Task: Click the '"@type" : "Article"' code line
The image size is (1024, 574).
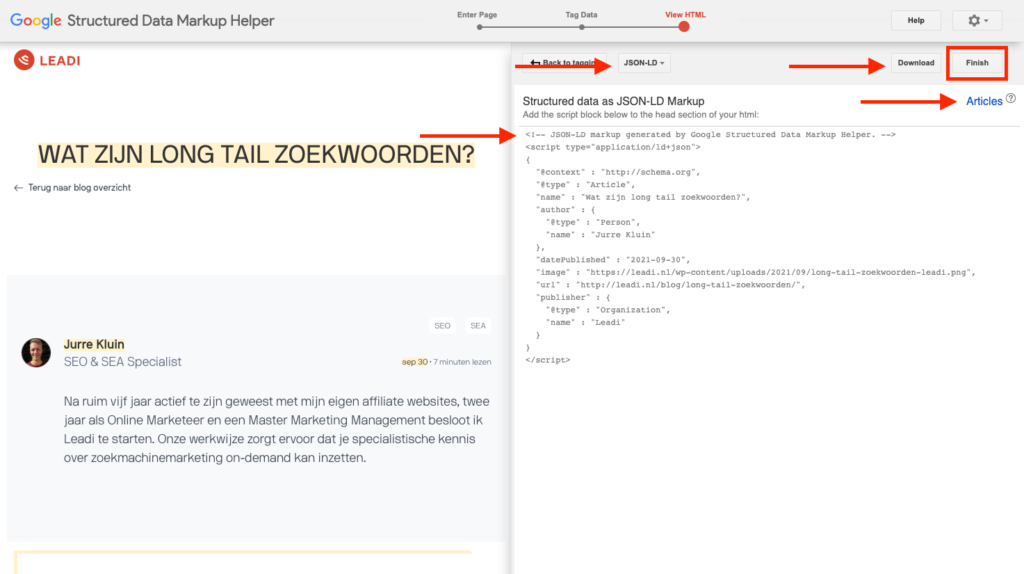Action: point(585,185)
